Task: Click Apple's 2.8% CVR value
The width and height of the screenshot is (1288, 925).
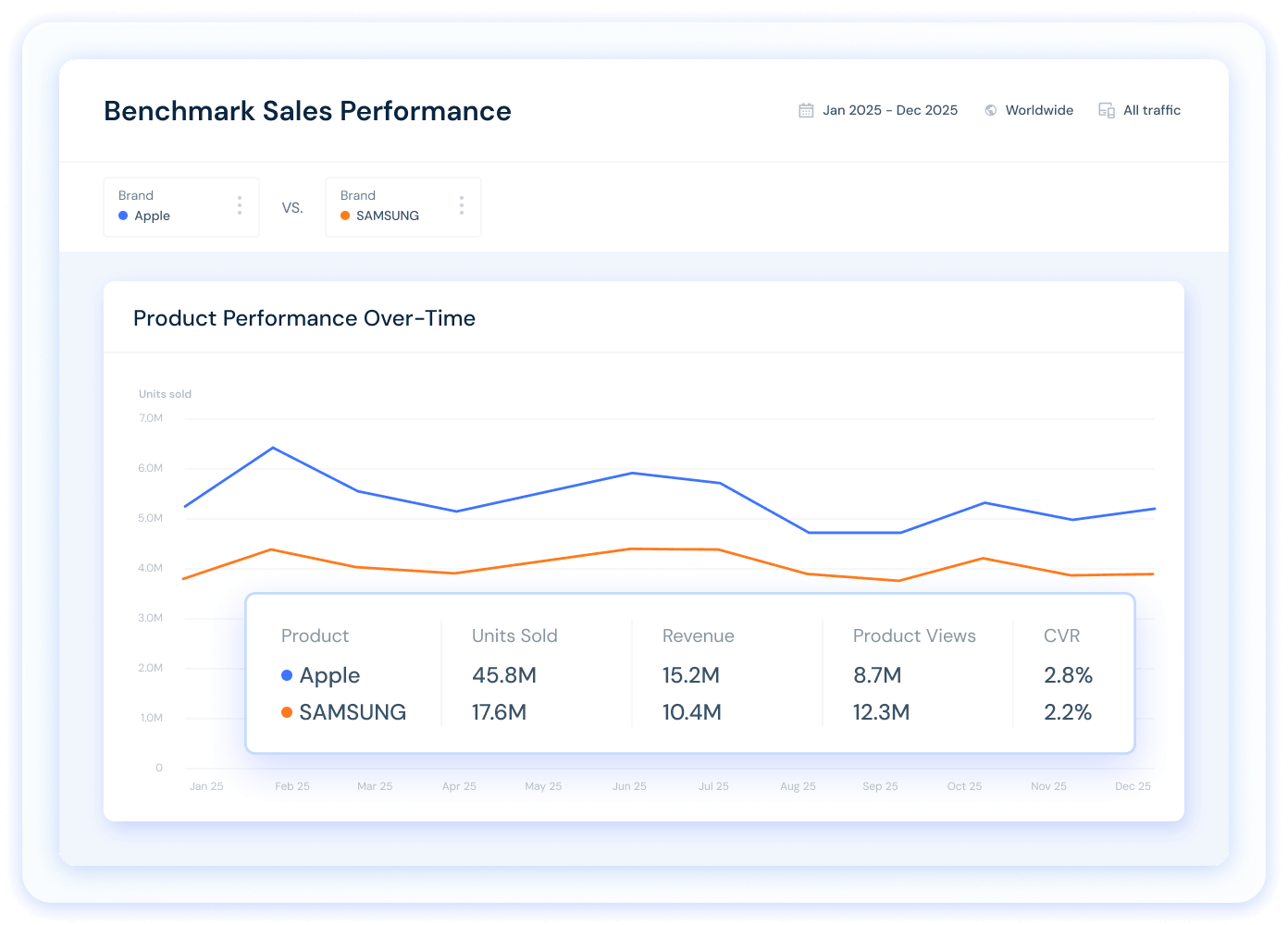Action: 1069,675
